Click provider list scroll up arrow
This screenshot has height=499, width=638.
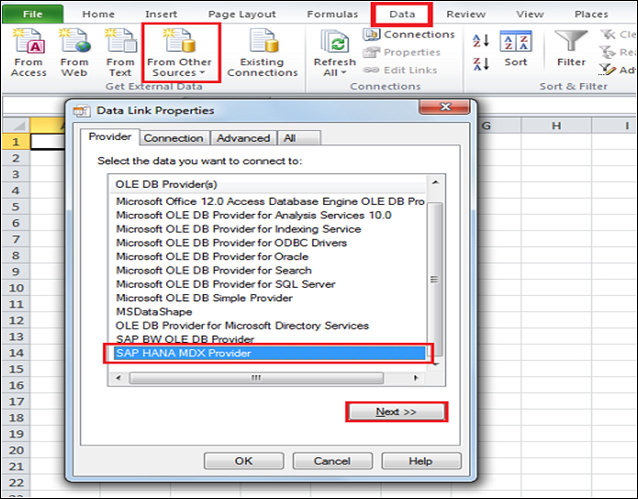pyautogui.click(x=435, y=183)
